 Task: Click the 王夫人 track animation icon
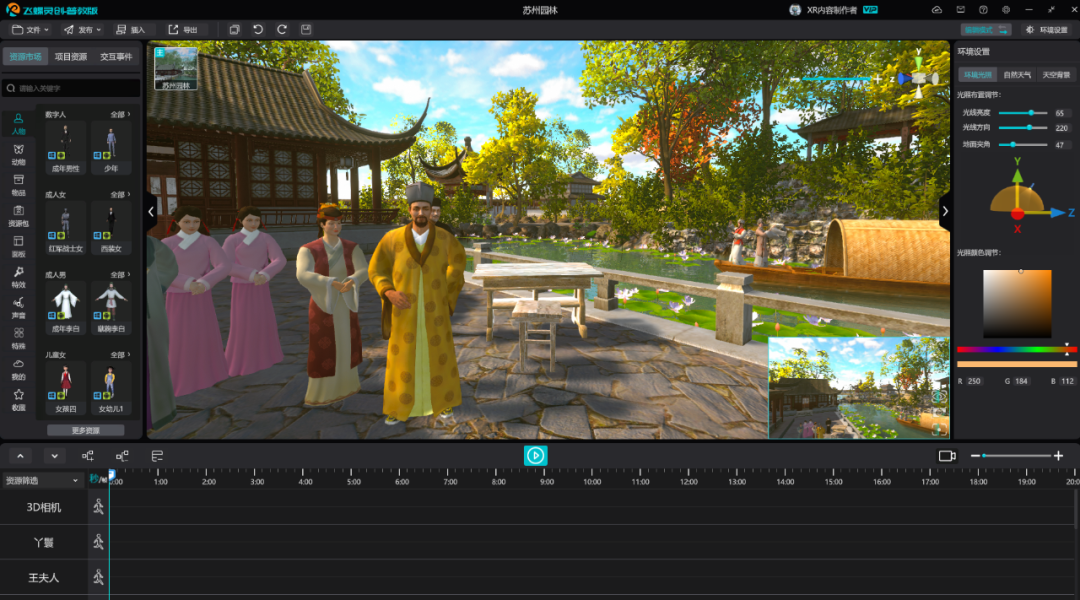click(98, 577)
